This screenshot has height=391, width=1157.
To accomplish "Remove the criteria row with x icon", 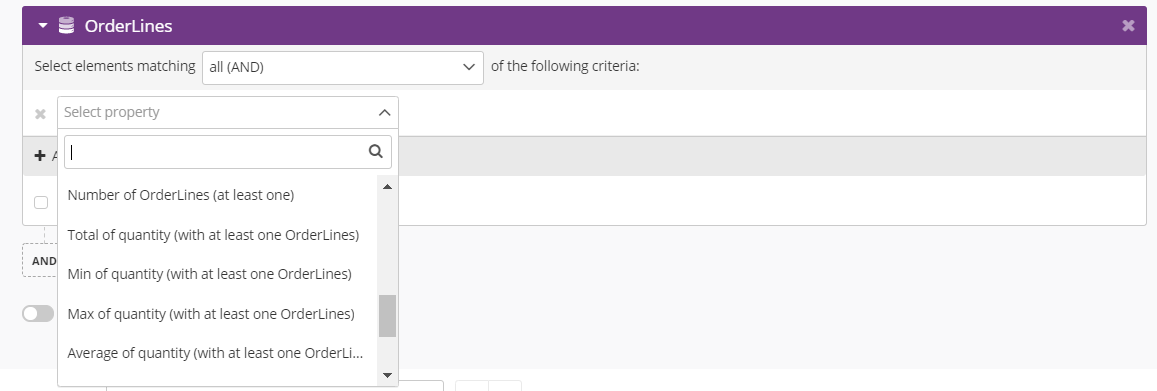I will point(41,114).
